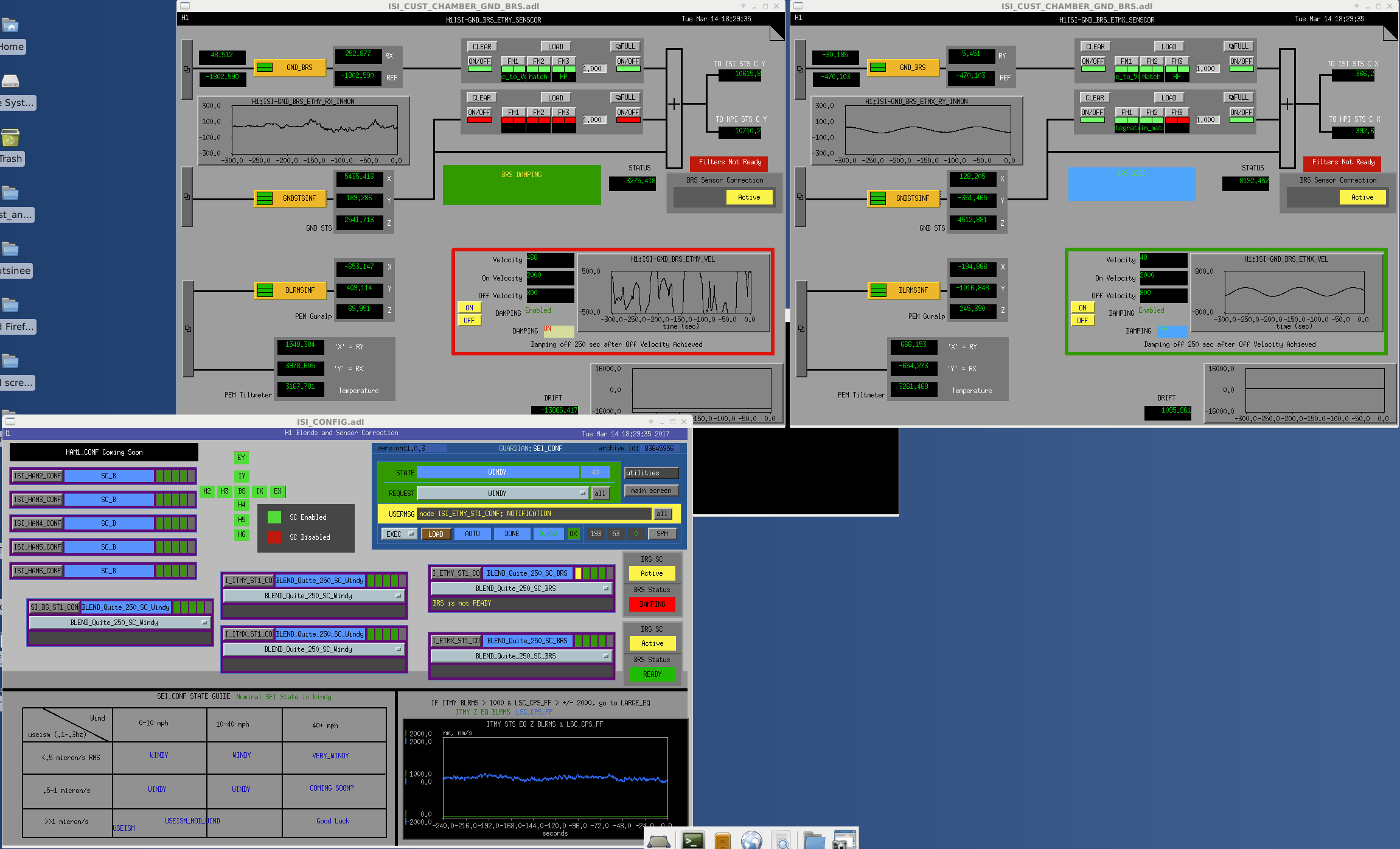Turn damping ON in ETMX velocity panel

click(x=1082, y=308)
